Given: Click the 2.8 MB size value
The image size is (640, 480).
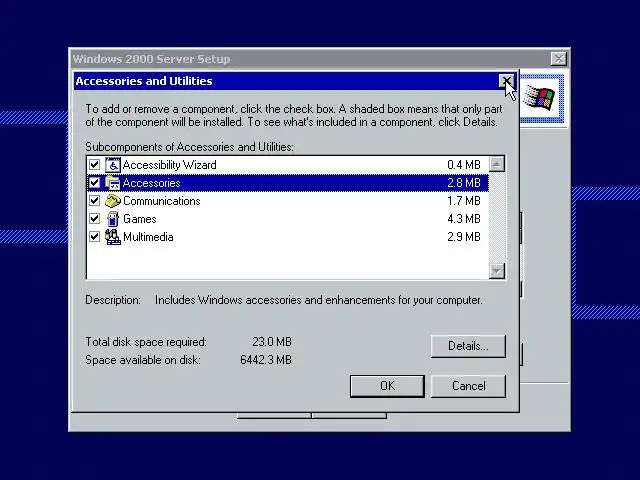Looking at the screenshot, I should (x=464, y=183).
